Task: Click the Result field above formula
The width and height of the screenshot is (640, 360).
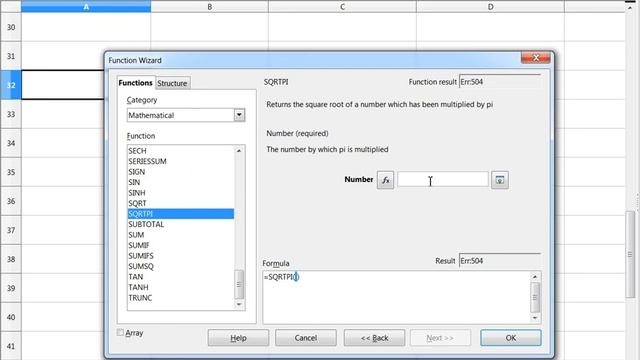Action: pyautogui.click(x=500, y=260)
